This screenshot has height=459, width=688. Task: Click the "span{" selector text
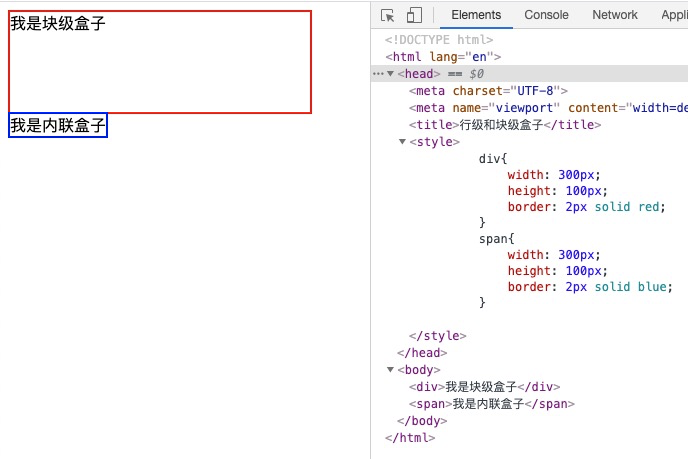coord(496,239)
